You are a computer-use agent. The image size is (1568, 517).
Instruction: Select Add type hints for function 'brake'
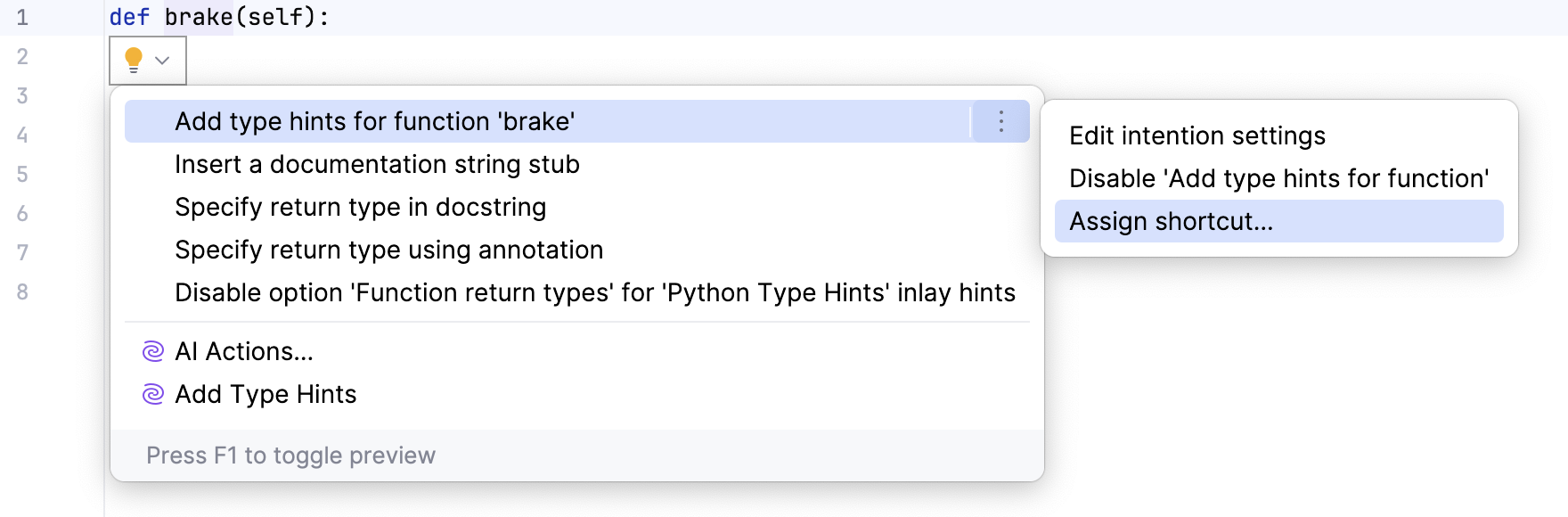(x=374, y=121)
